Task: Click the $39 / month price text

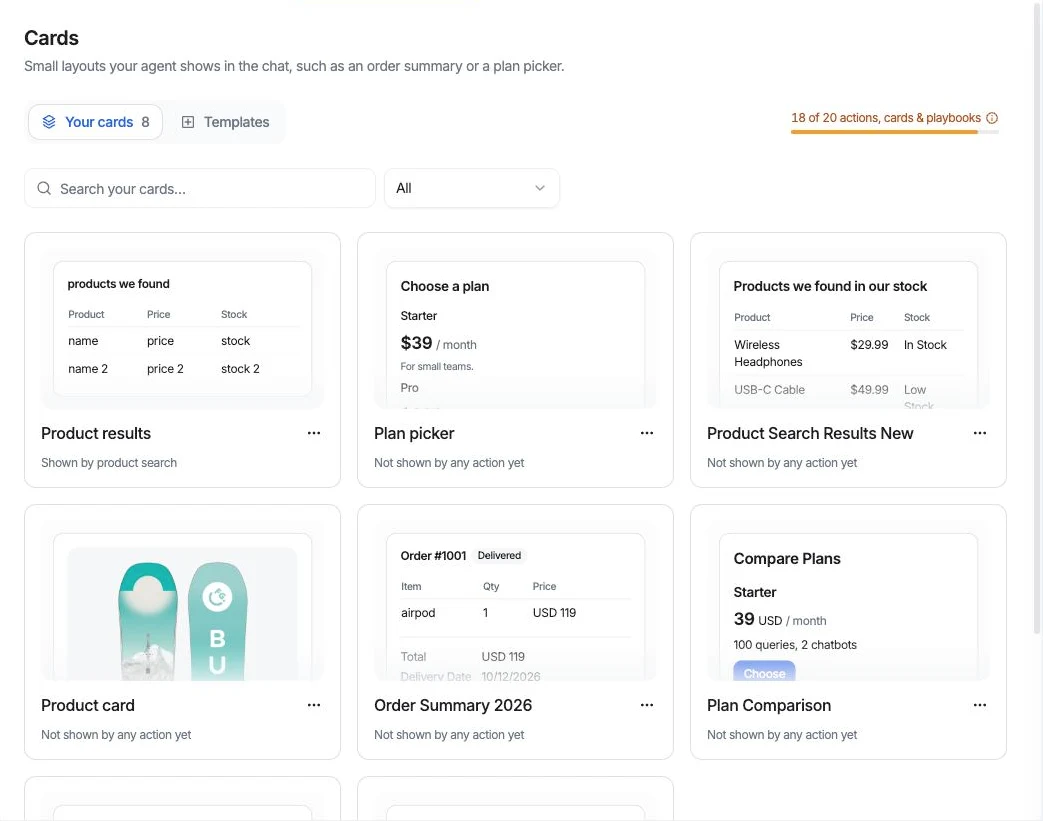Action: (438, 343)
